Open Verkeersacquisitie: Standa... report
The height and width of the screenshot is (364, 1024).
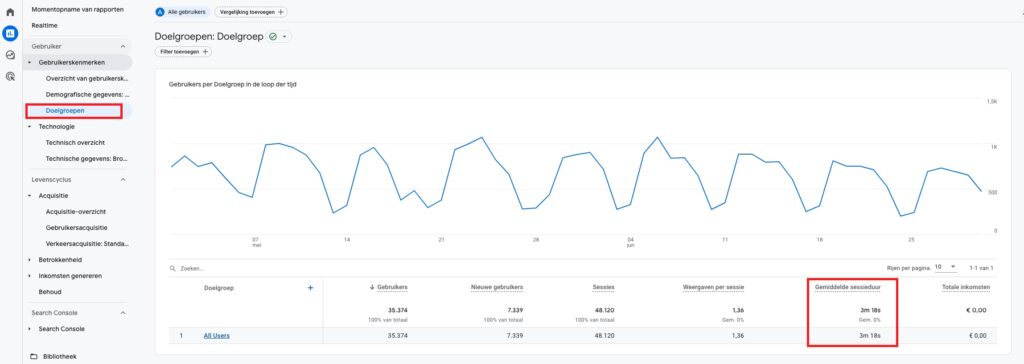(x=88, y=244)
